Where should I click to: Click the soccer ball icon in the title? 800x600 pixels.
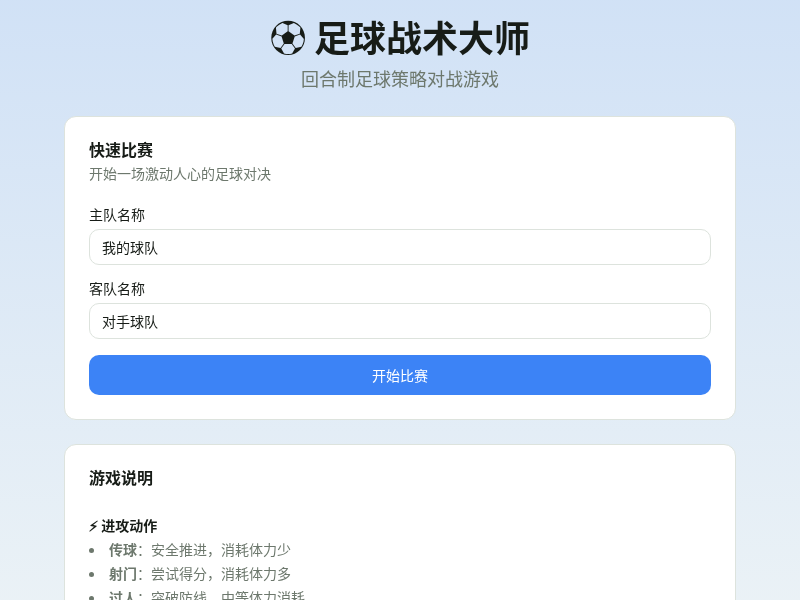(x=289, y=39)
